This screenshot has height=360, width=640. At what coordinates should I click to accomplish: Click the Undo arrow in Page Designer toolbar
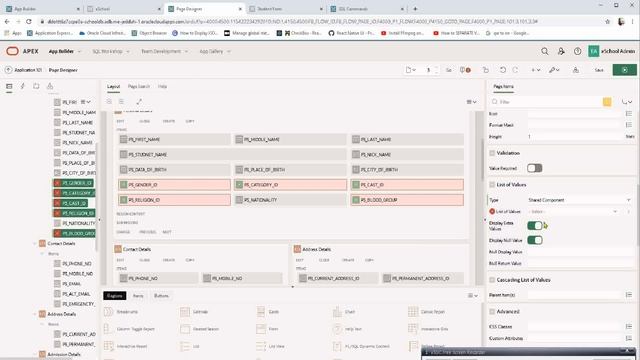[x=503, y=70]
